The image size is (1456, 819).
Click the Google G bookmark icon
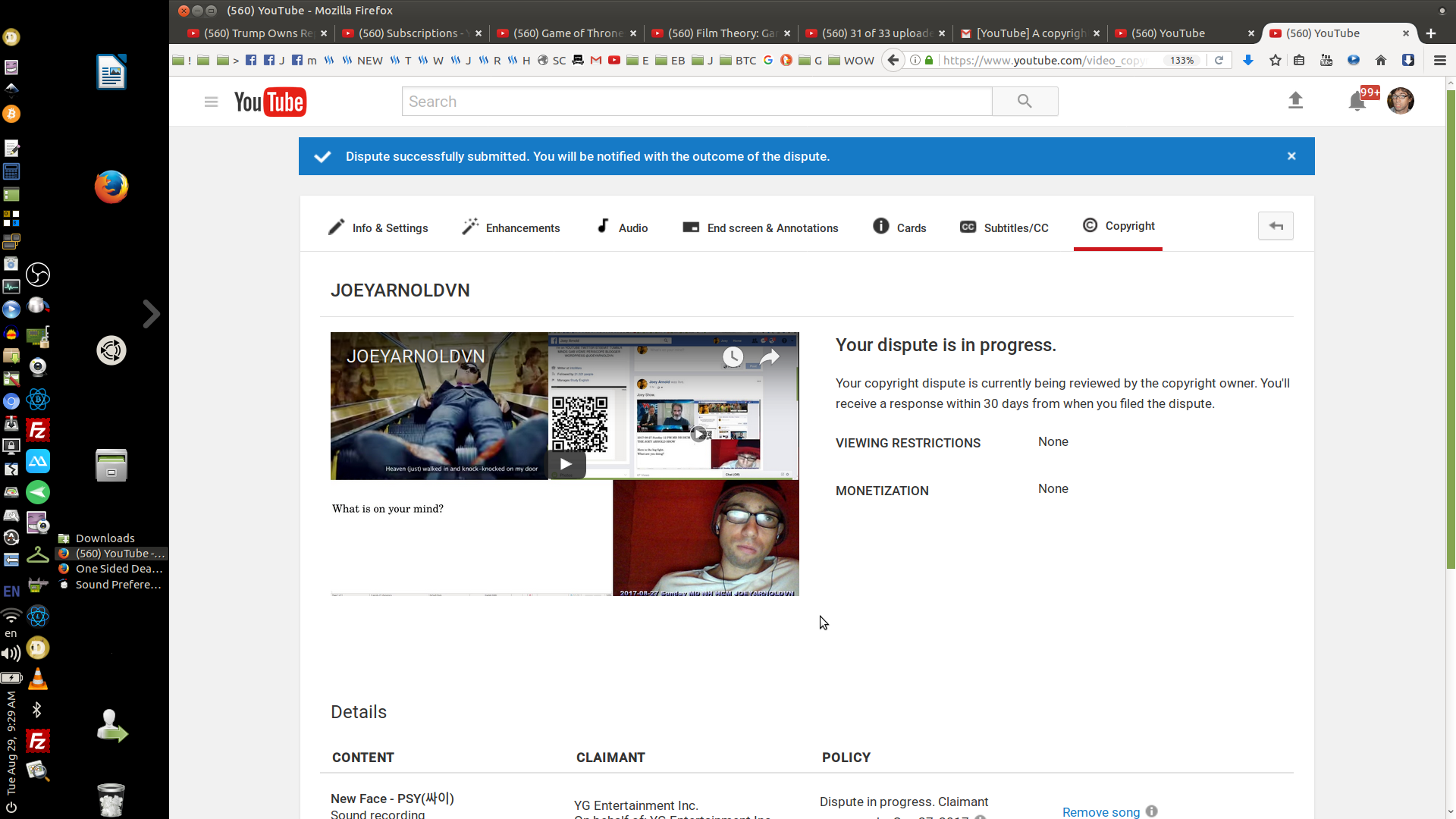point(767,60)
